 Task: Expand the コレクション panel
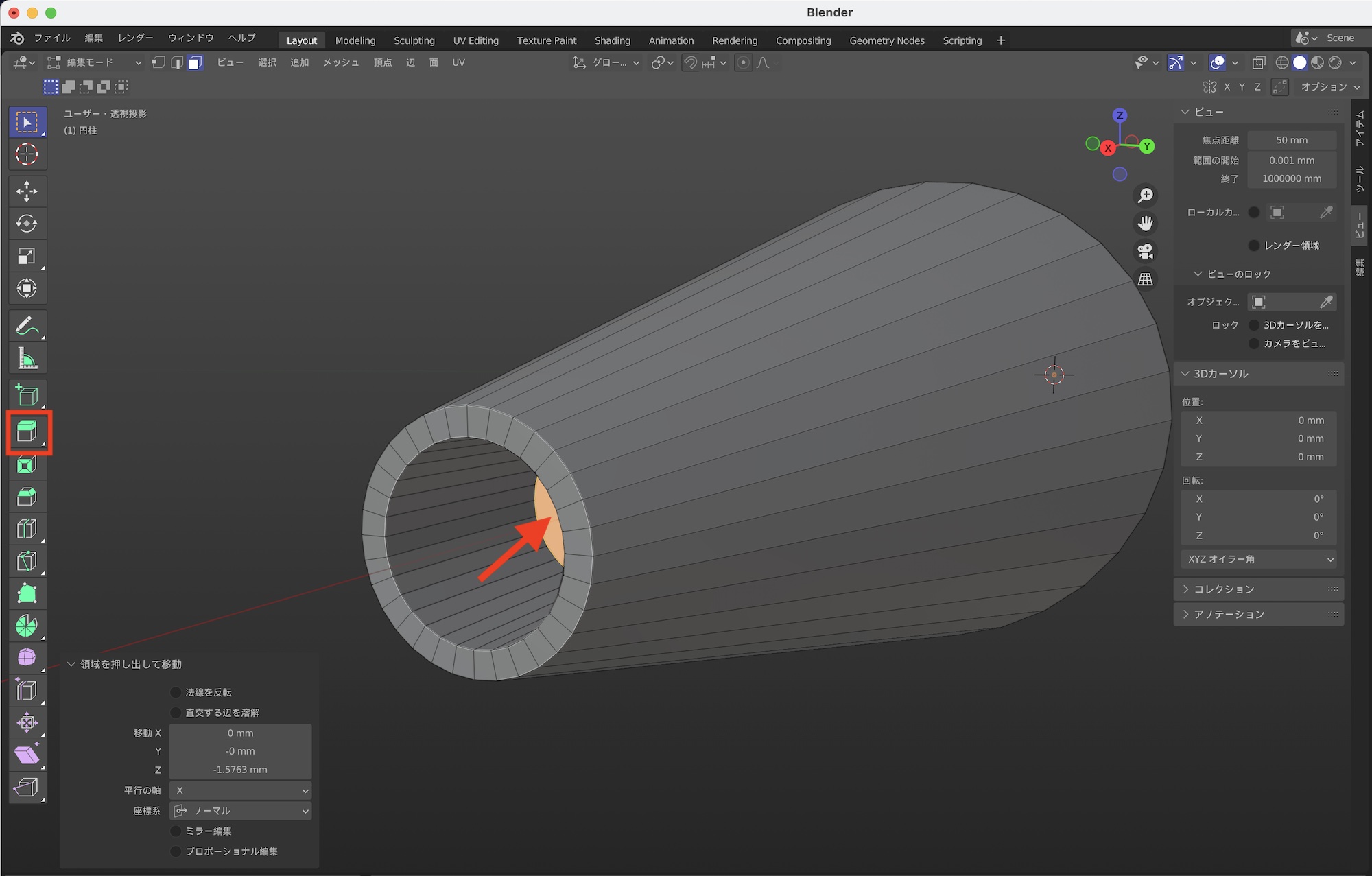point(1224,589)
